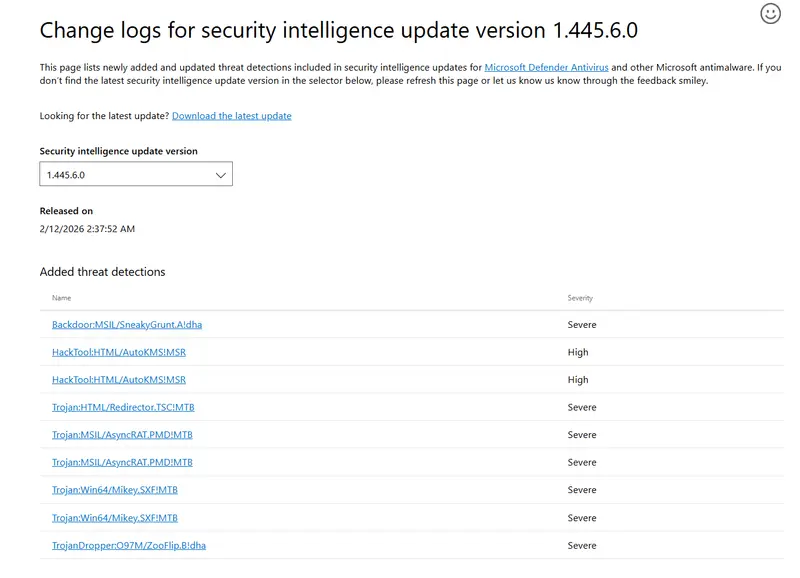This screenshot has width=800, height=578.
Task: Open Trojan:HTML/Redirector.TSC!MTB threat entry
Action: [124, 407]
